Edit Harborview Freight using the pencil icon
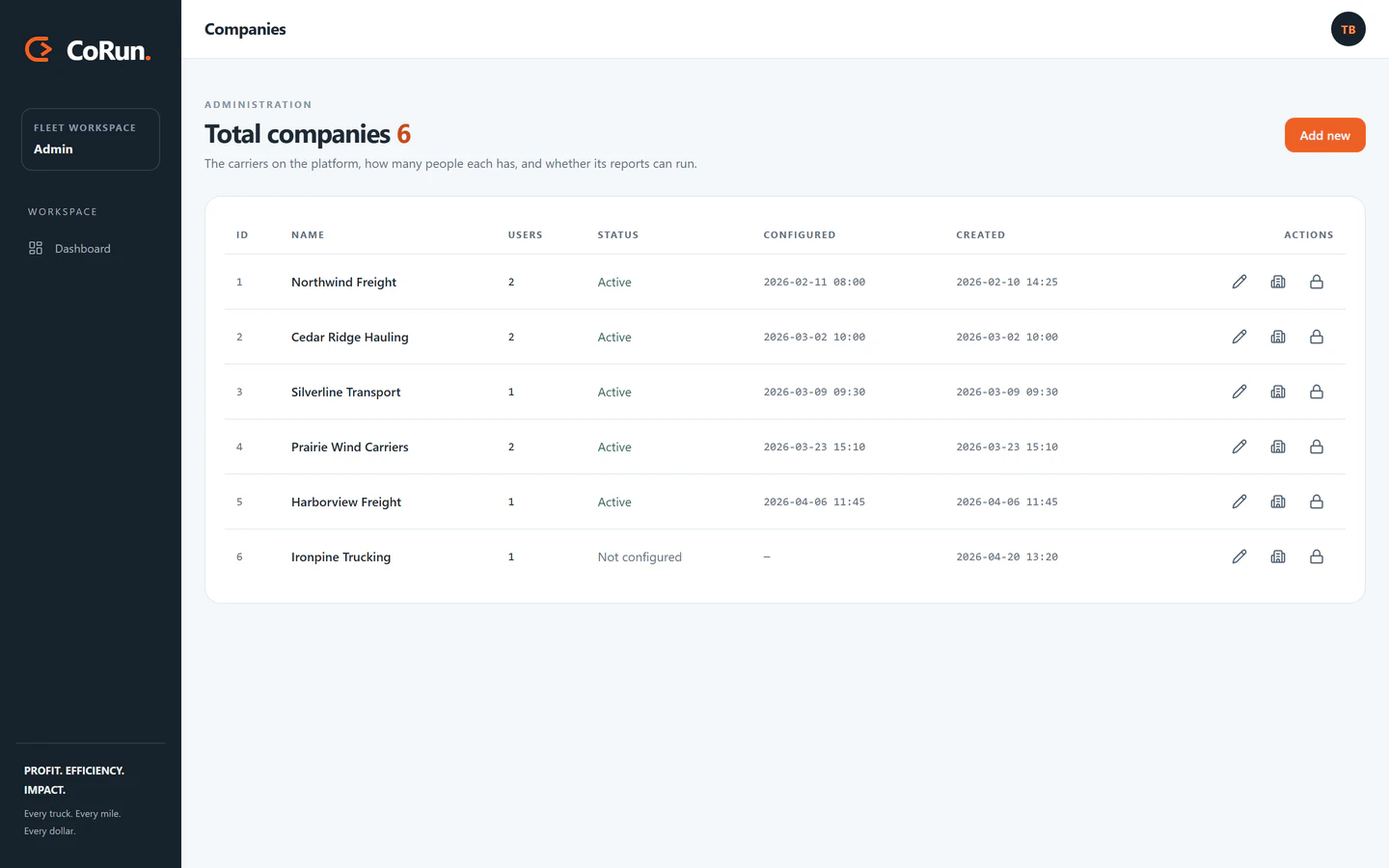This screenshot has height=868, width=1389. click(x=1239, y=502)
